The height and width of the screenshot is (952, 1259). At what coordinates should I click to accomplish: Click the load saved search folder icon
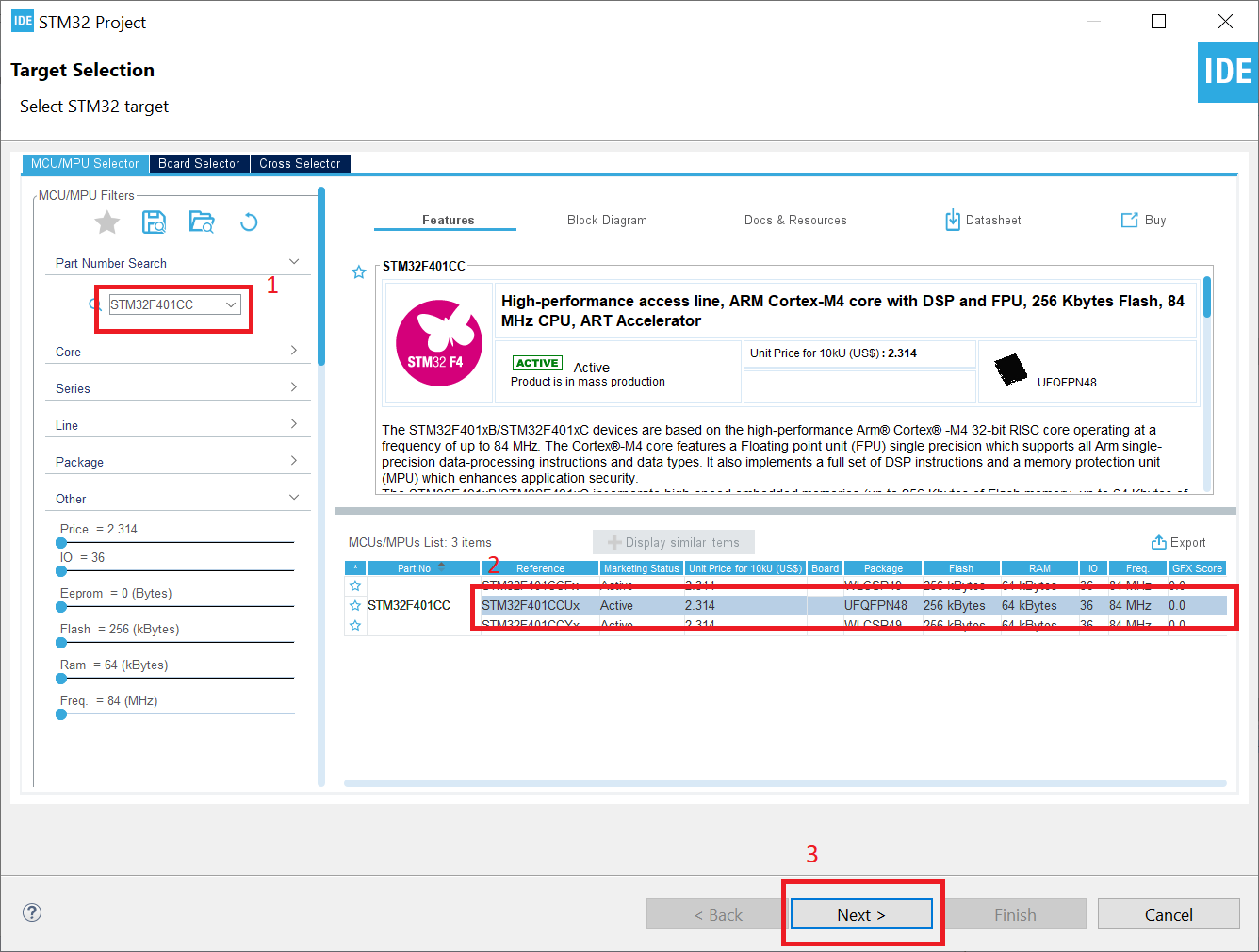coord(201,222)
